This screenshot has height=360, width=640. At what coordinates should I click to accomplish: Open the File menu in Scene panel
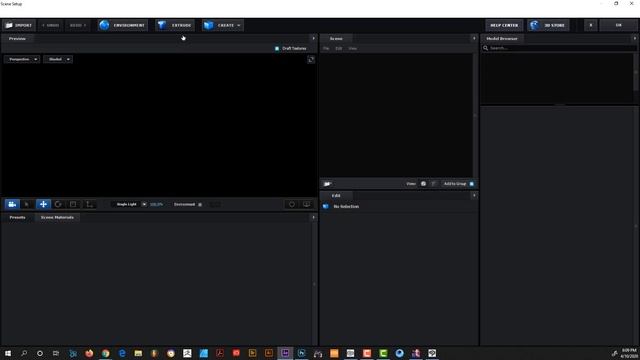click(x=326, y=48)
